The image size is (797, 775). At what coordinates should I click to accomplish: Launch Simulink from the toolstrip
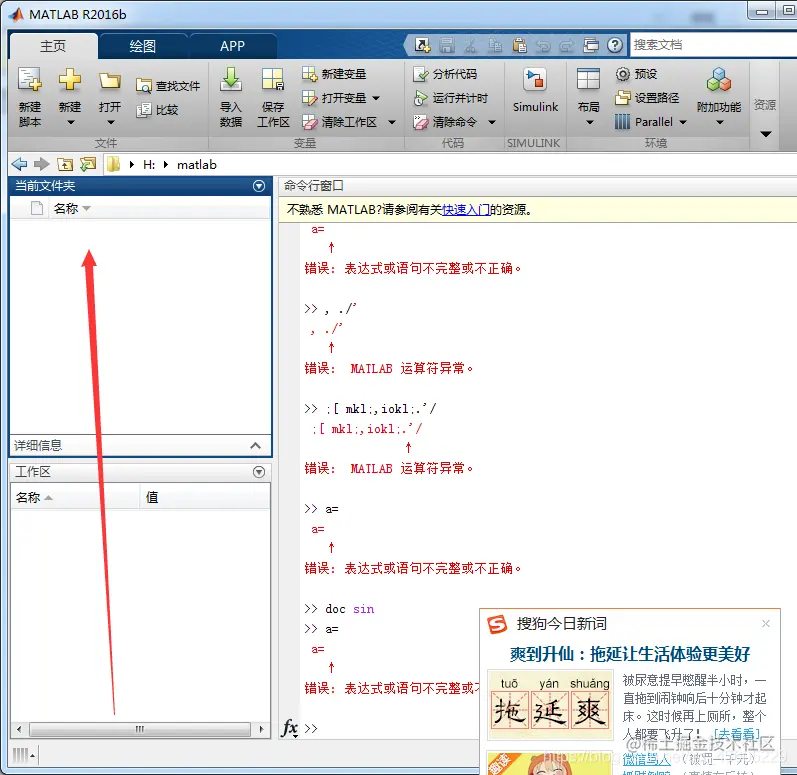tap(535, 90)
